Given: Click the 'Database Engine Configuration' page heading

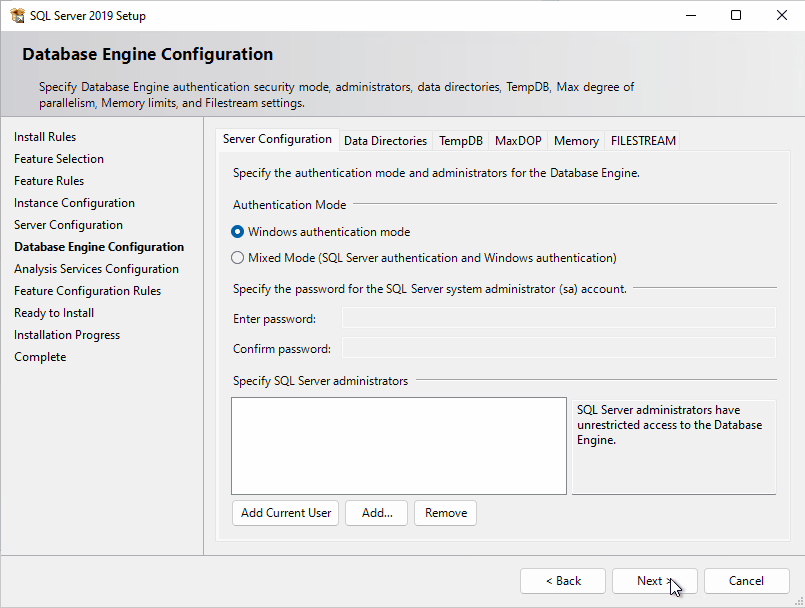Looking at the screenshot, I should [x=148, y=54].
